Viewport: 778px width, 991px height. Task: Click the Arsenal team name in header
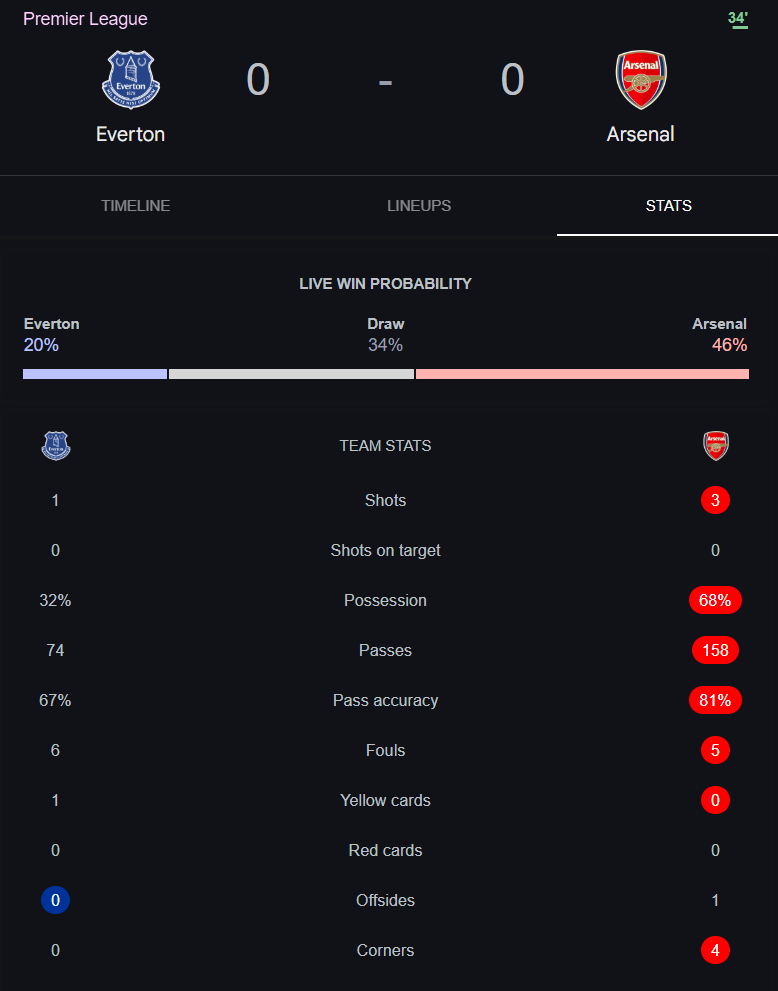(x=641, y=134)
